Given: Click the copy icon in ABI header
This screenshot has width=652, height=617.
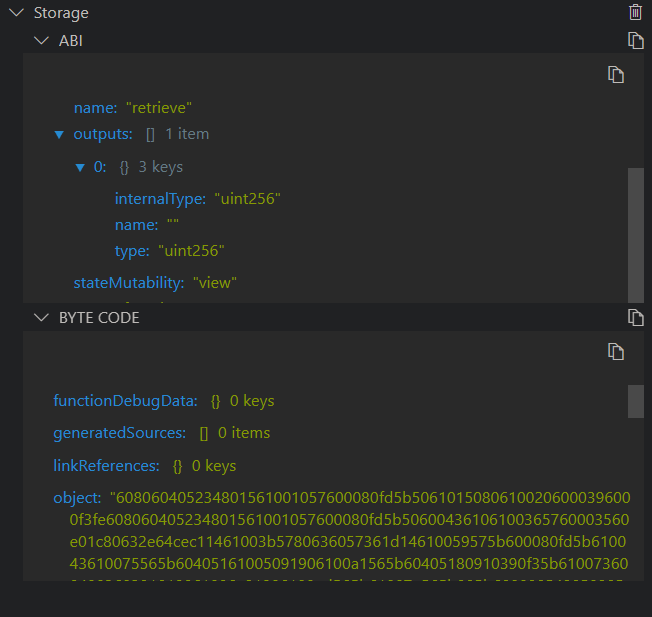Looking at the screenshot, I should click(635, 40).
